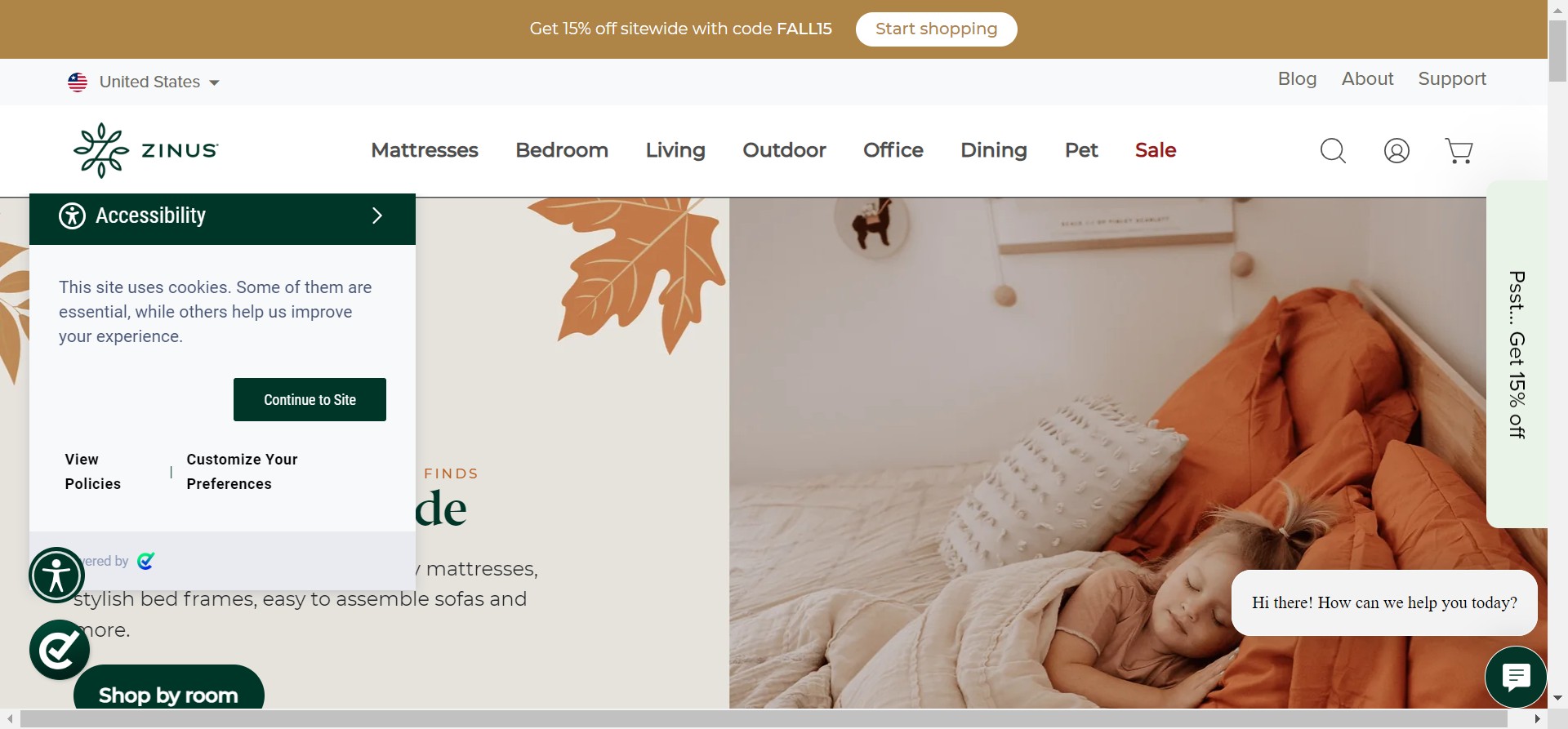
Task: Open the user account icon
Action: click(x=1396, y=151)
